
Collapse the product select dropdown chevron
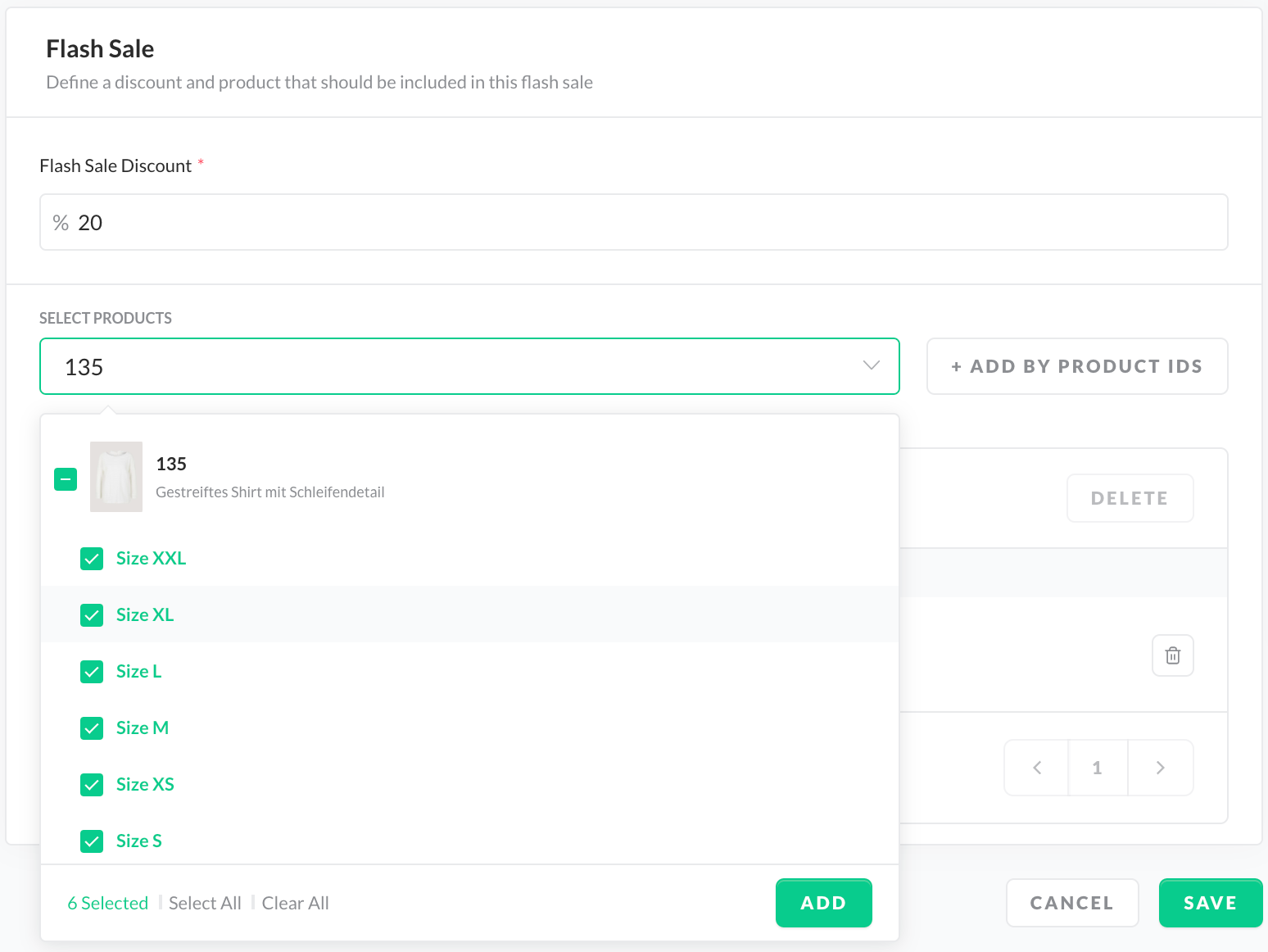point(871,365)
